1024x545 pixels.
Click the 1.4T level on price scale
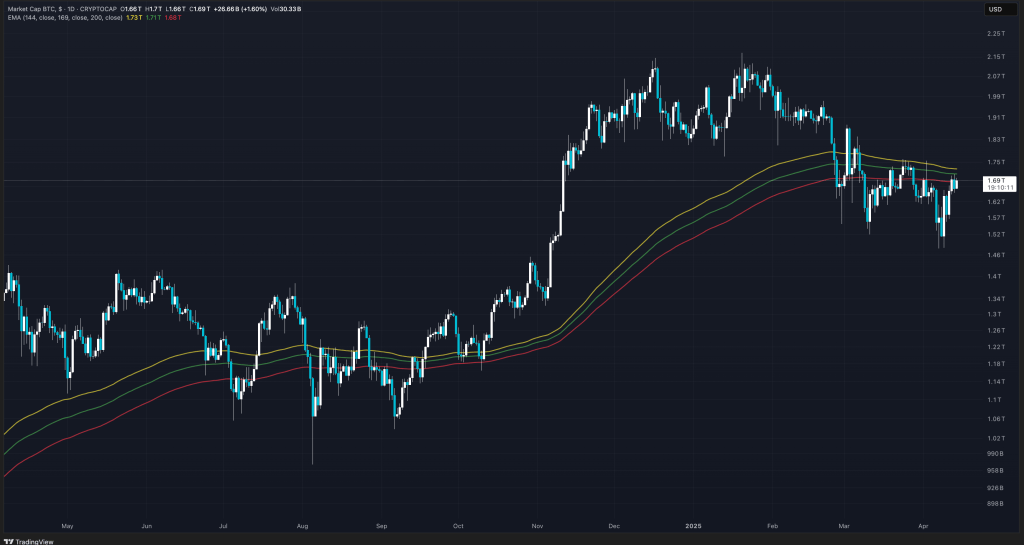pyautogui.click(x=993, y=276)
